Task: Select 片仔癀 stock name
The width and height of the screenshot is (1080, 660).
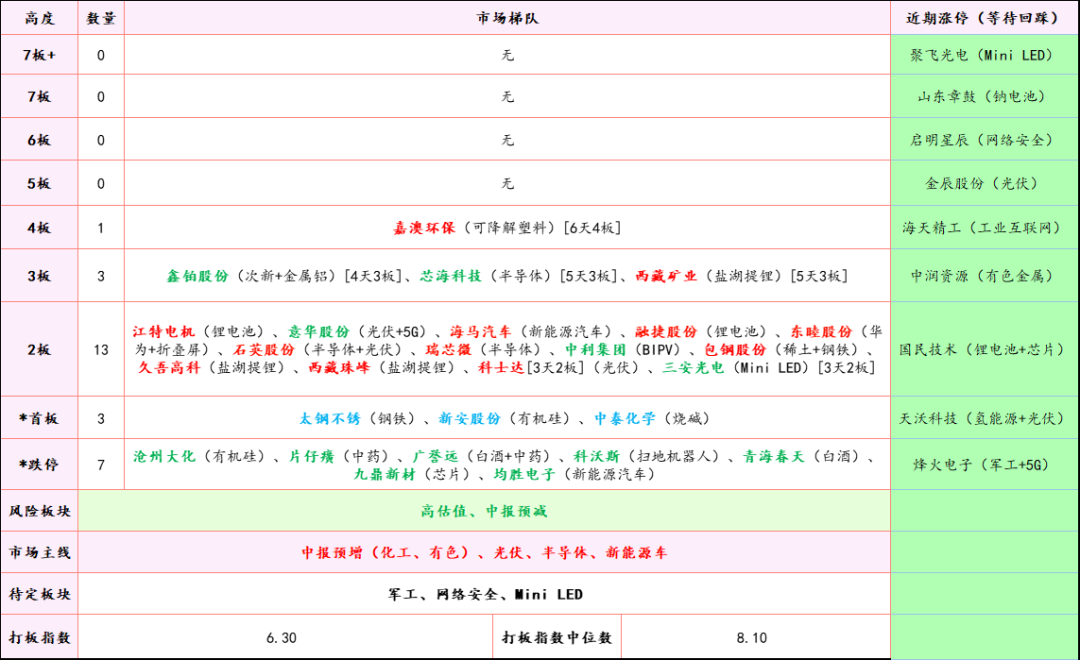Action: (x=311, y=456)
